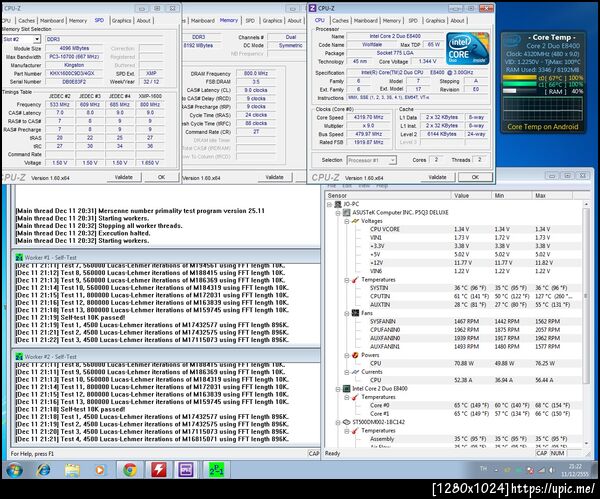Open the Core Temp on Android link
600x499 pixels.
point(543,127)
